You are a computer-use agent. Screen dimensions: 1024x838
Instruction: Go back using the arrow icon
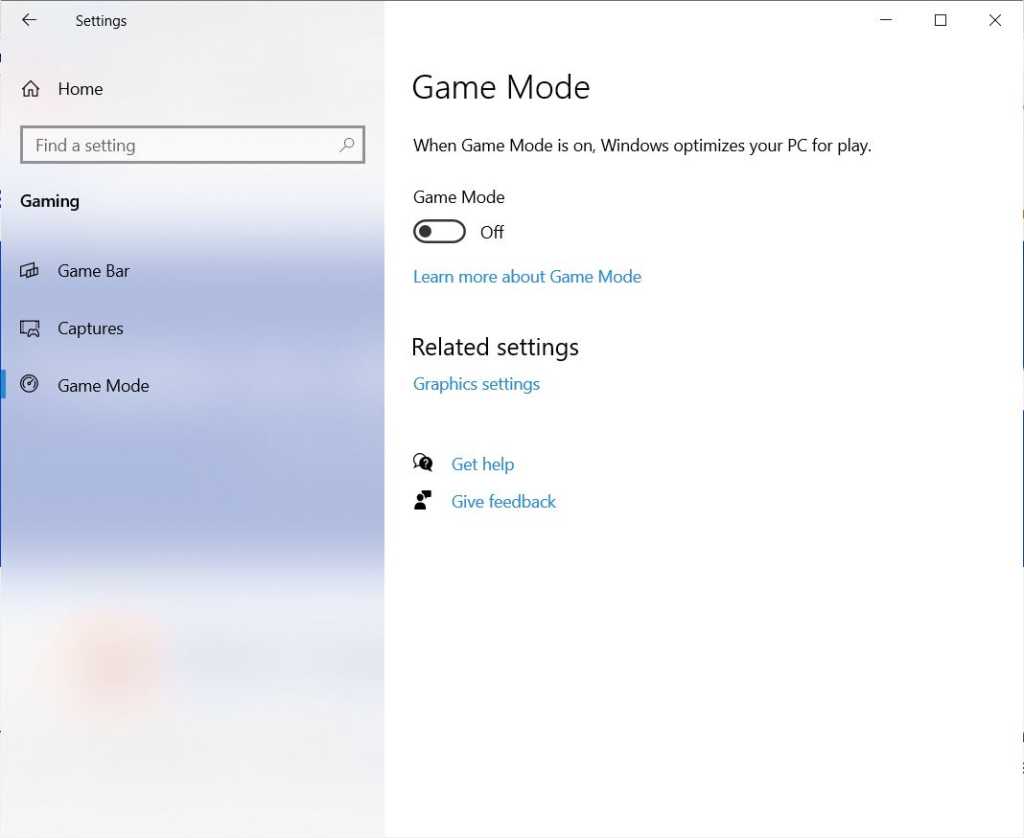coord(29,20)
